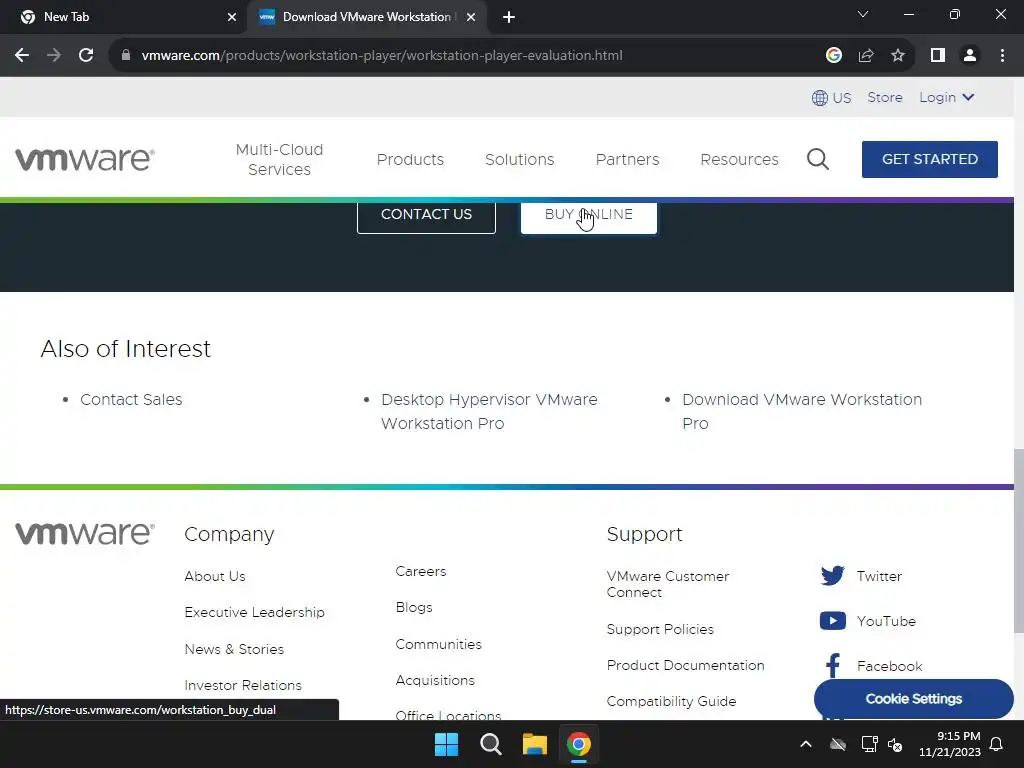1024x768 pixels.
Task: Launch File Explorer from taskbar
Action: click(x=534, y=744)
